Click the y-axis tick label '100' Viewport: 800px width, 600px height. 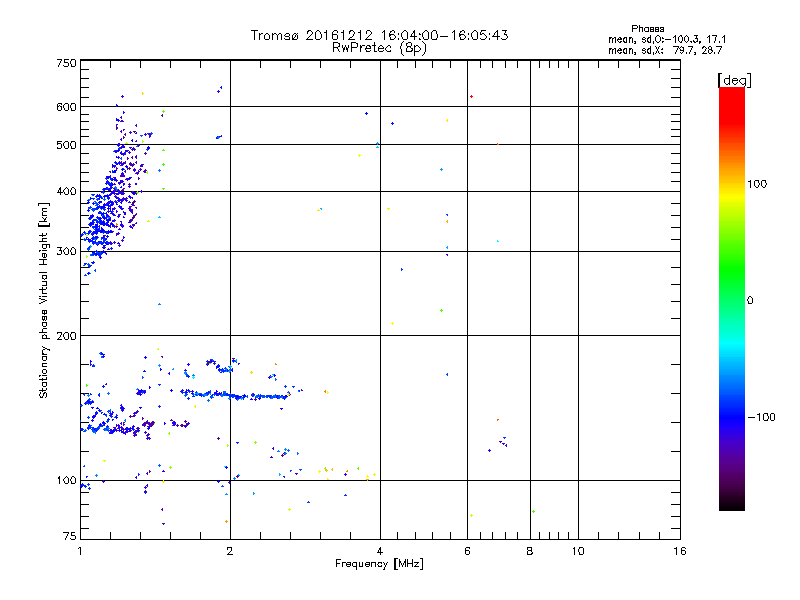point(66,480)
